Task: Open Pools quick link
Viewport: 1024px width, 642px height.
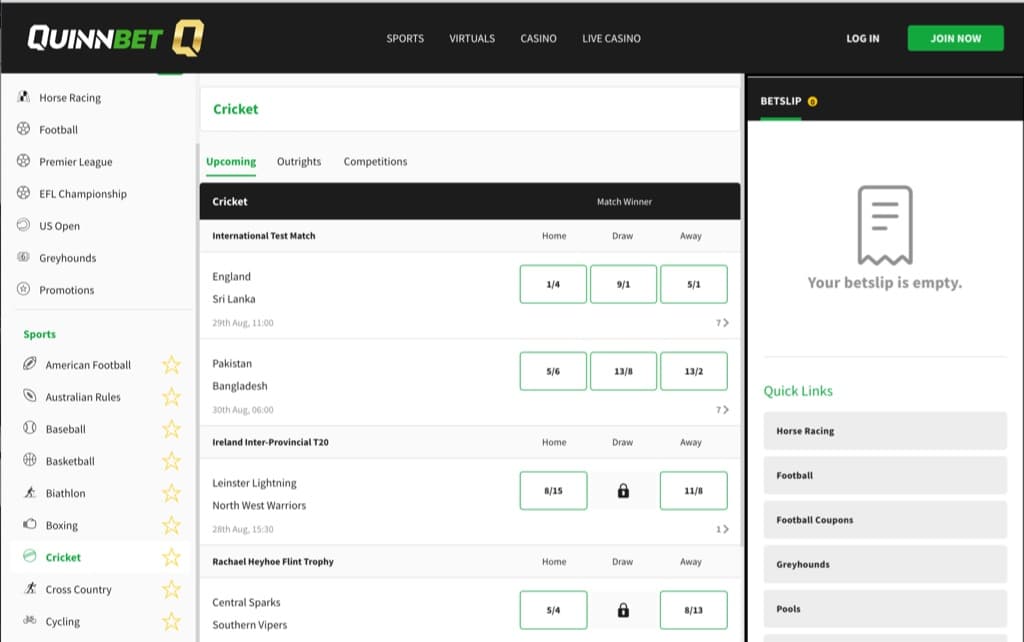Action: coord(885,609)
